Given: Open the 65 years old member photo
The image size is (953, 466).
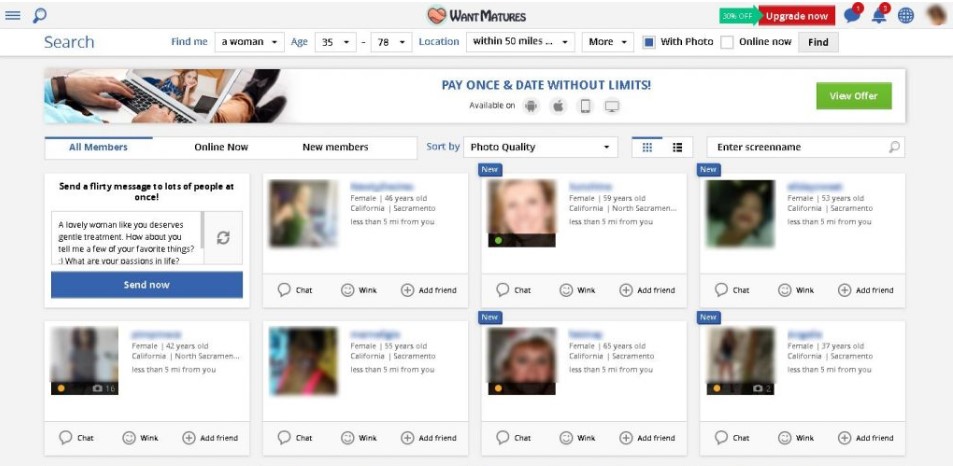Looking at the screenshot, I should click(x=522, y=361).
